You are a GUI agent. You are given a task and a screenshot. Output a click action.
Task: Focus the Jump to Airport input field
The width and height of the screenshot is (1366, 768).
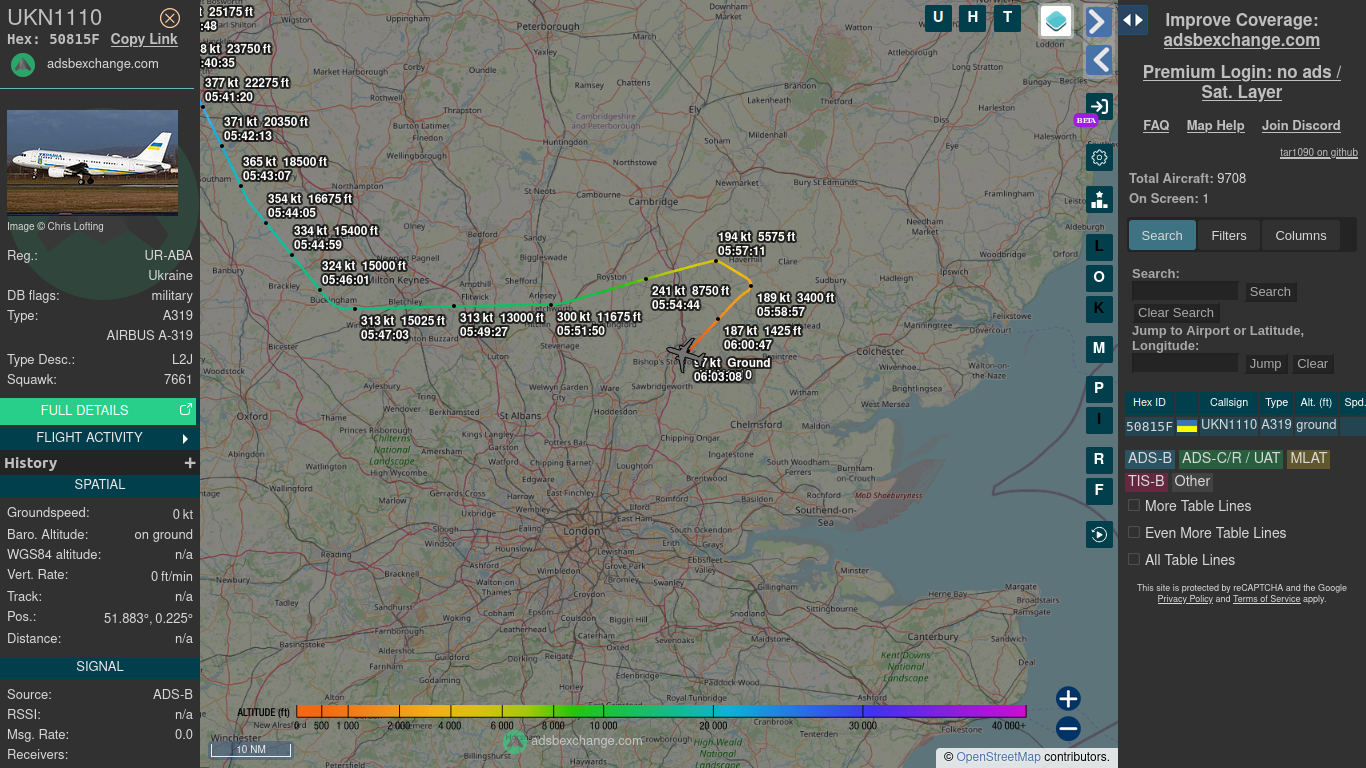point(1185,363)
